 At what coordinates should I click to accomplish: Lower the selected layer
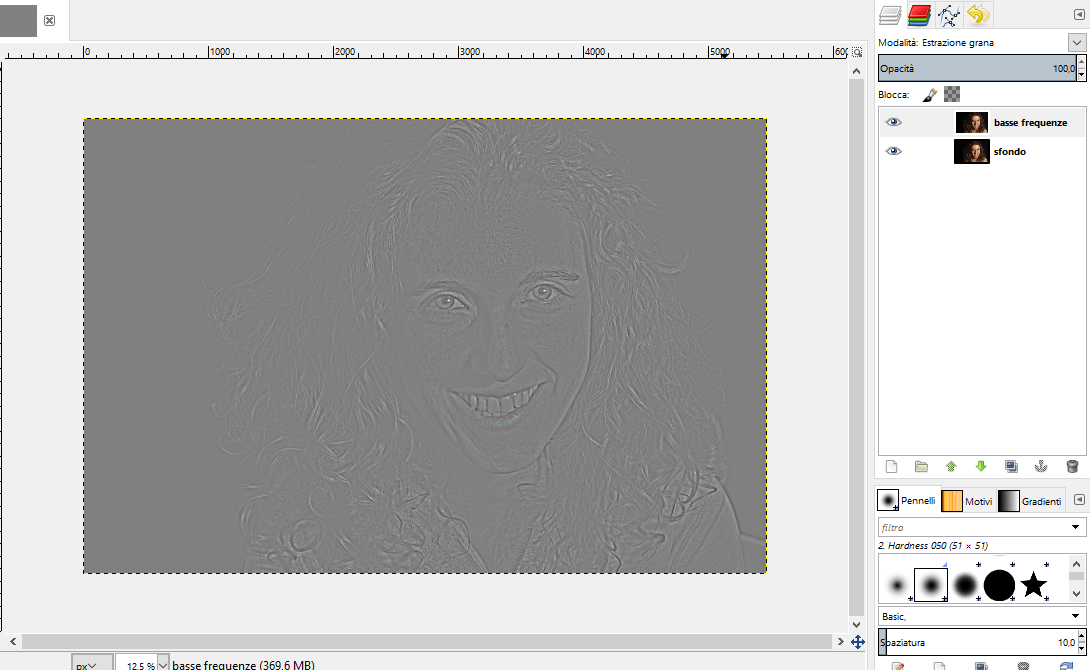[981, 466]
